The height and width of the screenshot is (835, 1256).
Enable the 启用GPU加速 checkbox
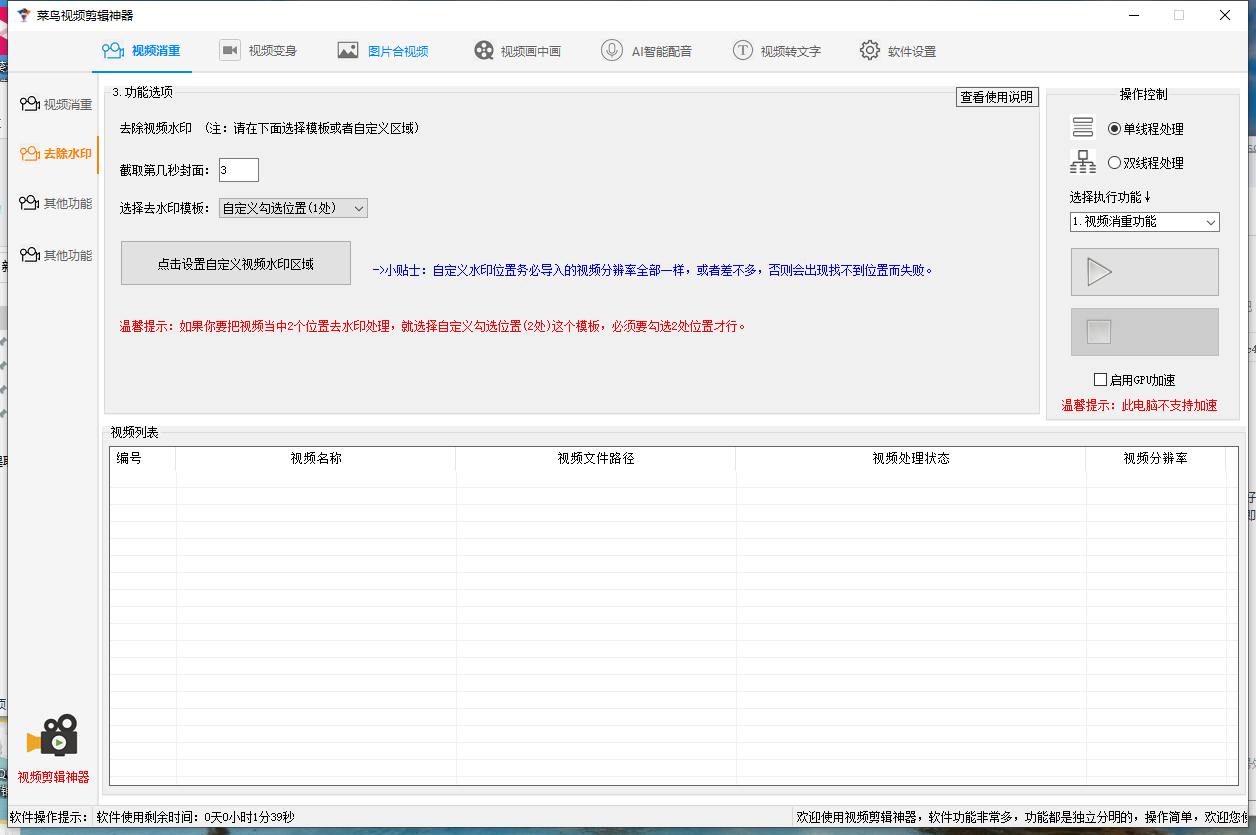pos(1101,380)
